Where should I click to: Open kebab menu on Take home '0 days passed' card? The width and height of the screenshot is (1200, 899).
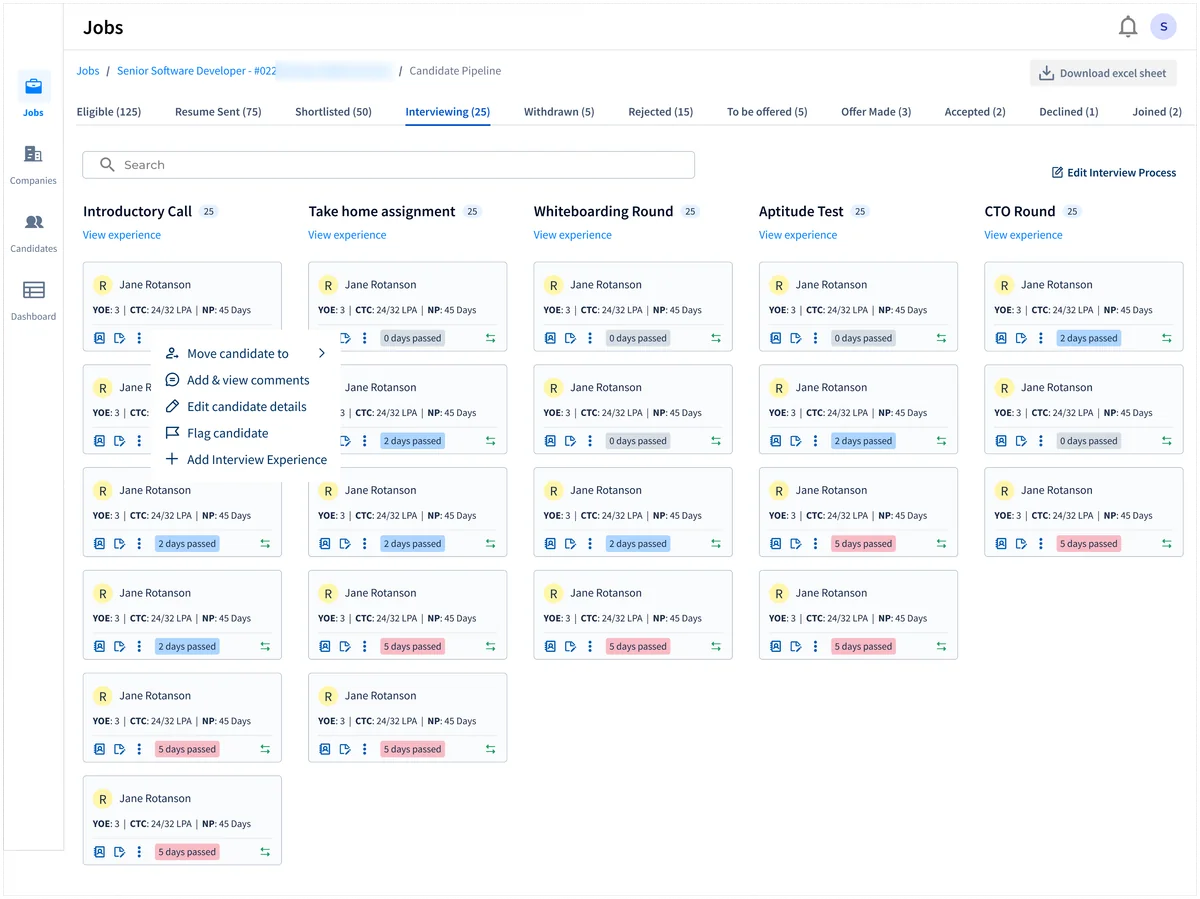tap(365, 338)
